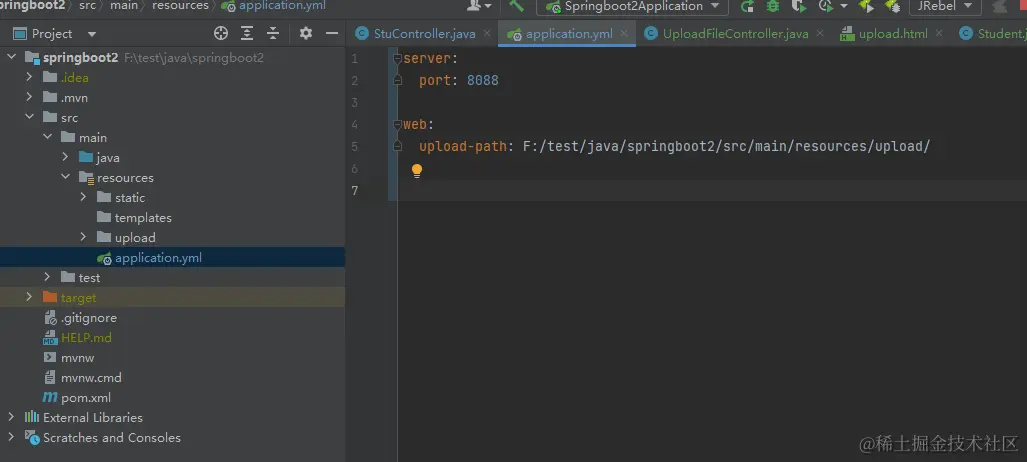Open the JRebel dropdown
Screen dimensions: 1027x462
tap(944, 7)
